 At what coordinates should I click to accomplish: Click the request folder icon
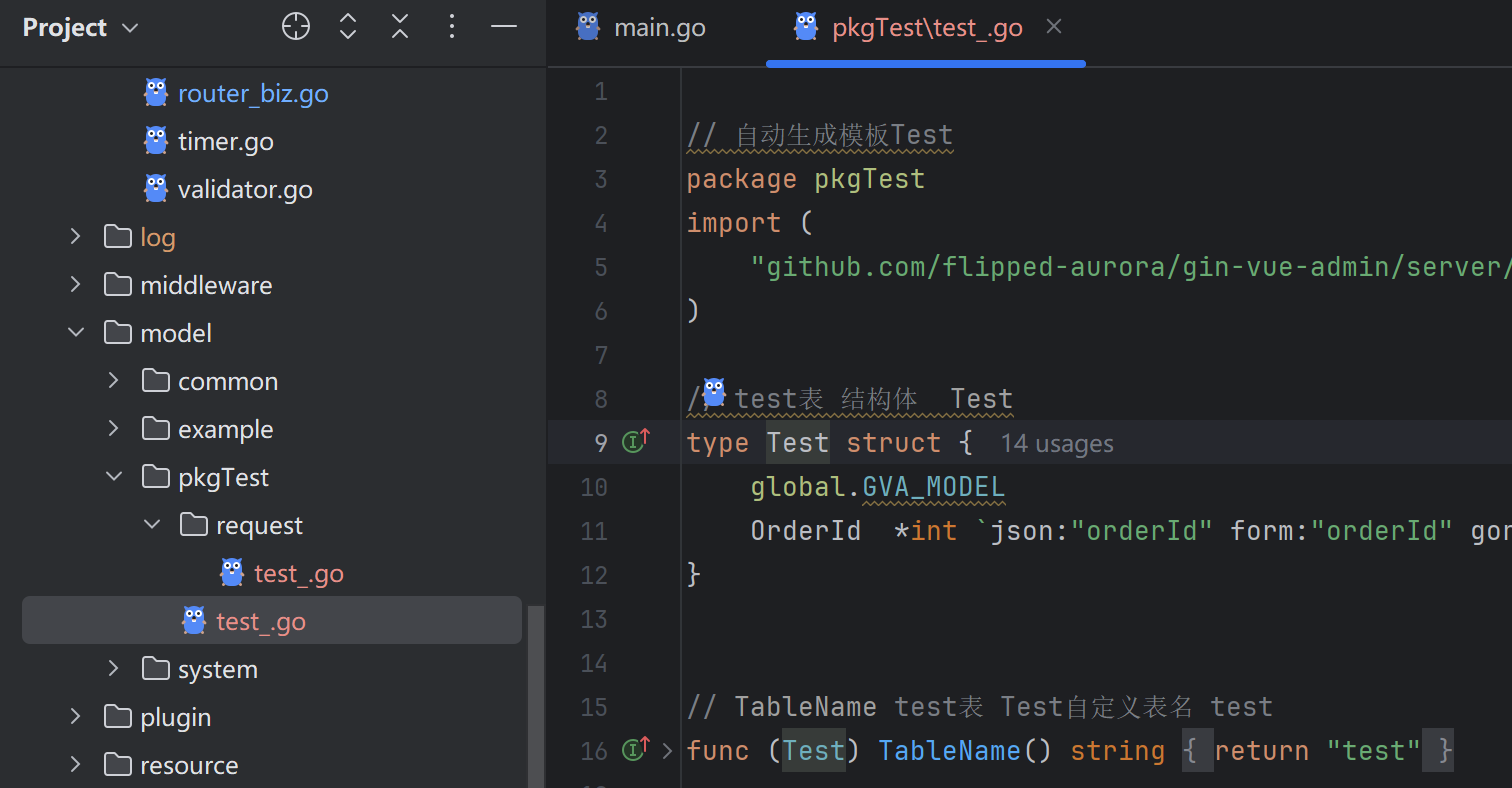(x=194, y=525)
